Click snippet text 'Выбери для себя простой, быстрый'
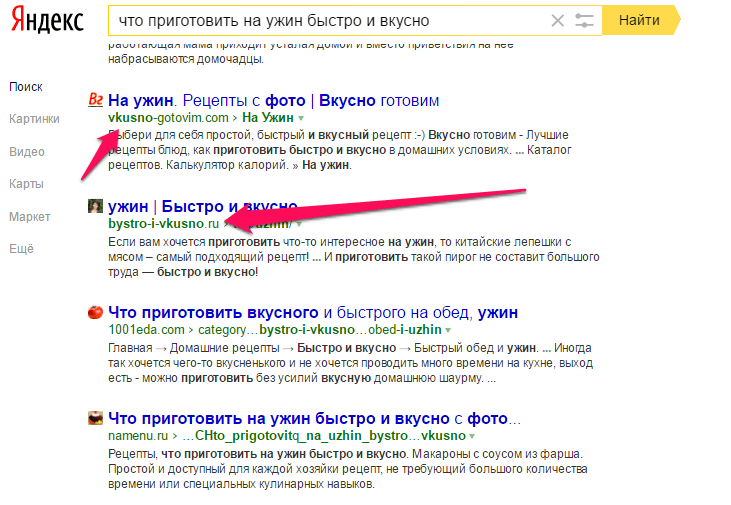This screenshot has width=731, height=505. [207, 135]
